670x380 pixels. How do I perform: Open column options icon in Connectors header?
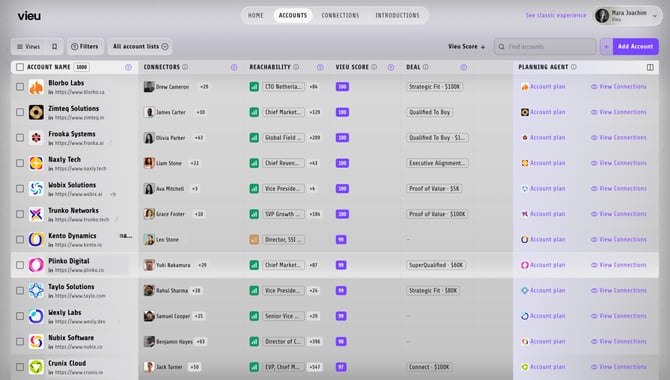coord(234,68)
